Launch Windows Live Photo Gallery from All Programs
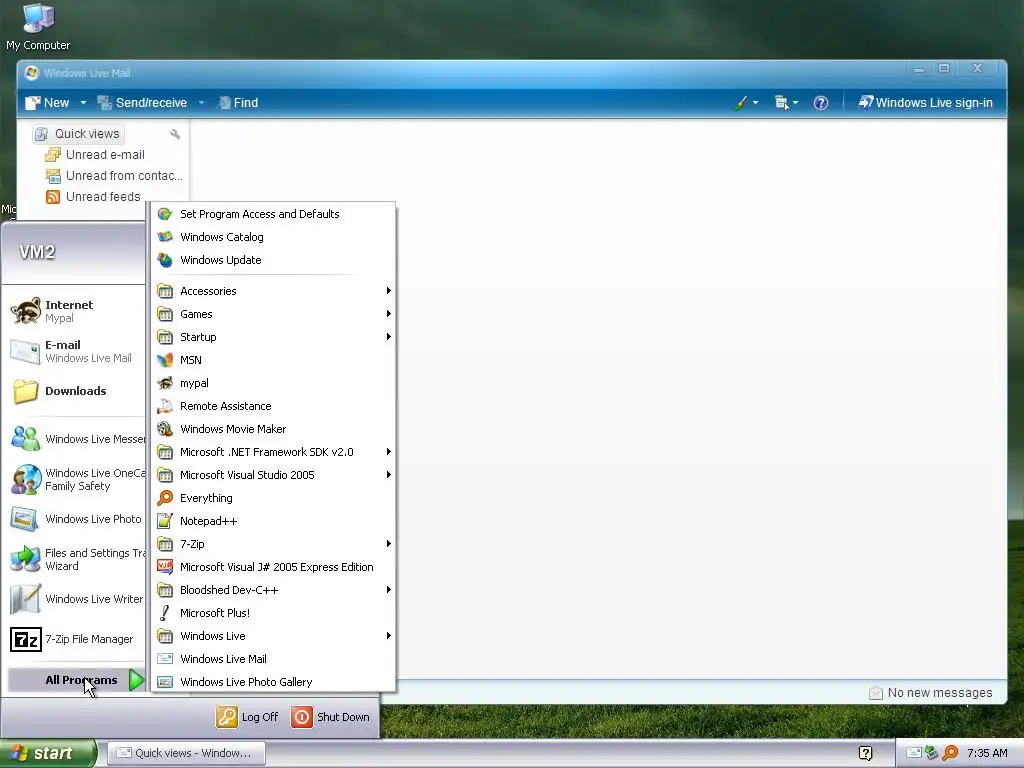Image resolution: width=1024 pixels, height=768 pixels. tap(273, 682)
